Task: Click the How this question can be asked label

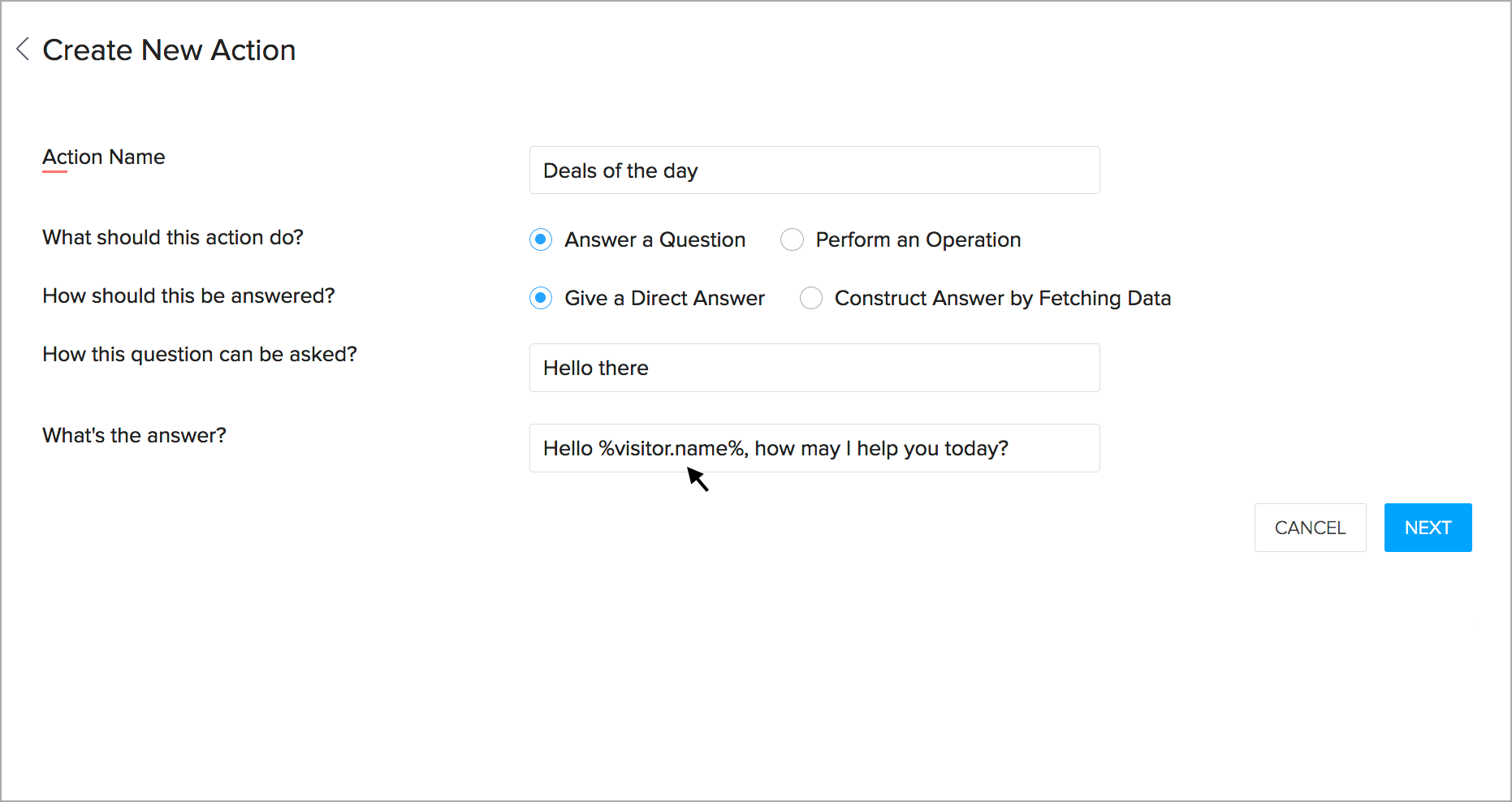Action: (x=200, y=354)
